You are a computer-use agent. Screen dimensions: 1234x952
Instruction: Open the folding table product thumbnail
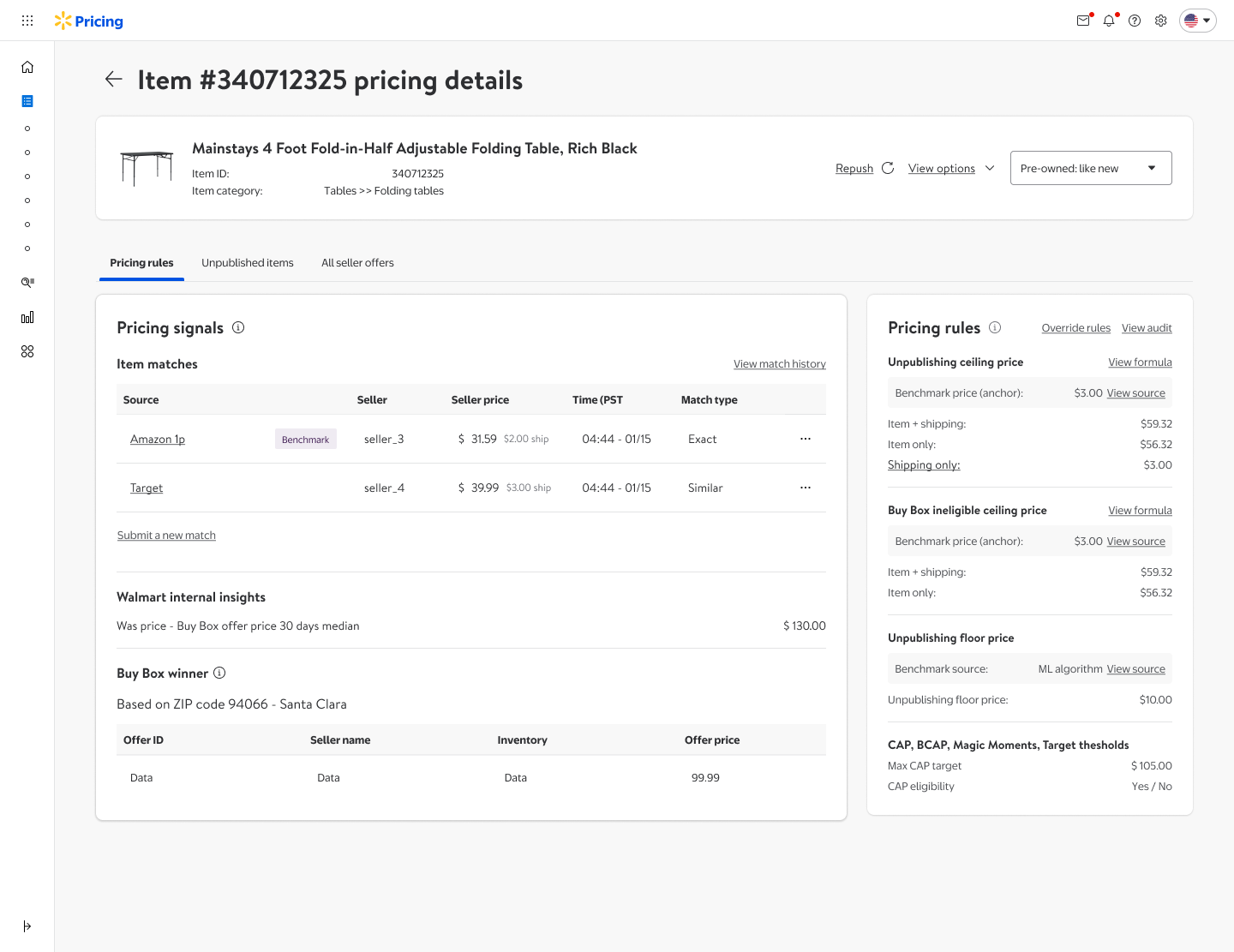(x=147, y=168)
